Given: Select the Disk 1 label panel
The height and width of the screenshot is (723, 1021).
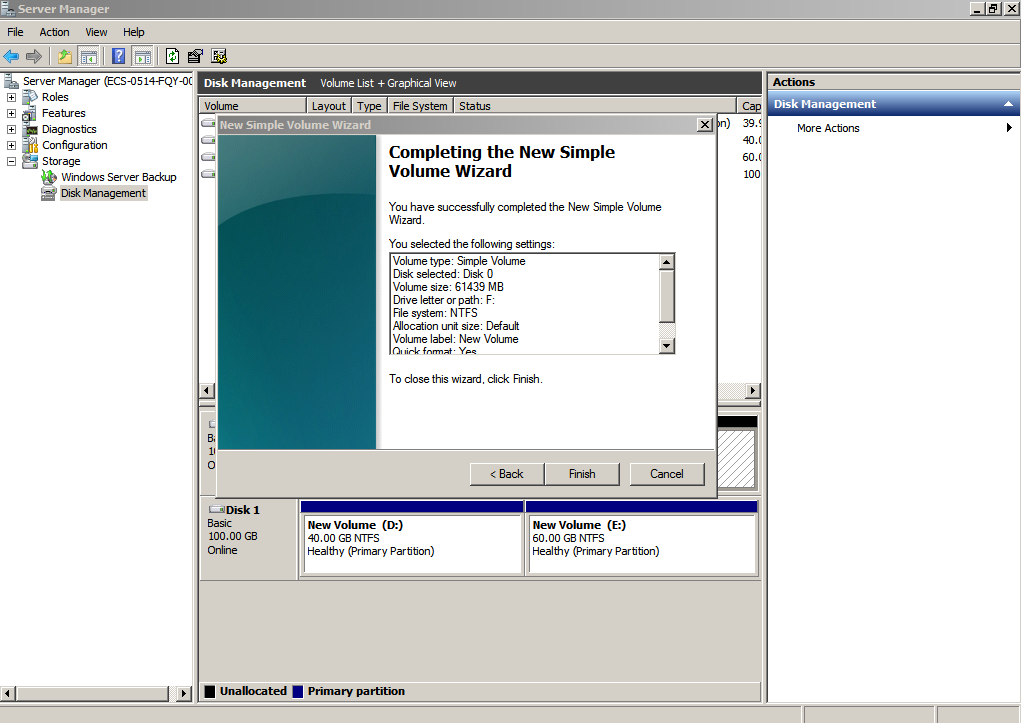Looking at the screenshot, I should point(249,538).
